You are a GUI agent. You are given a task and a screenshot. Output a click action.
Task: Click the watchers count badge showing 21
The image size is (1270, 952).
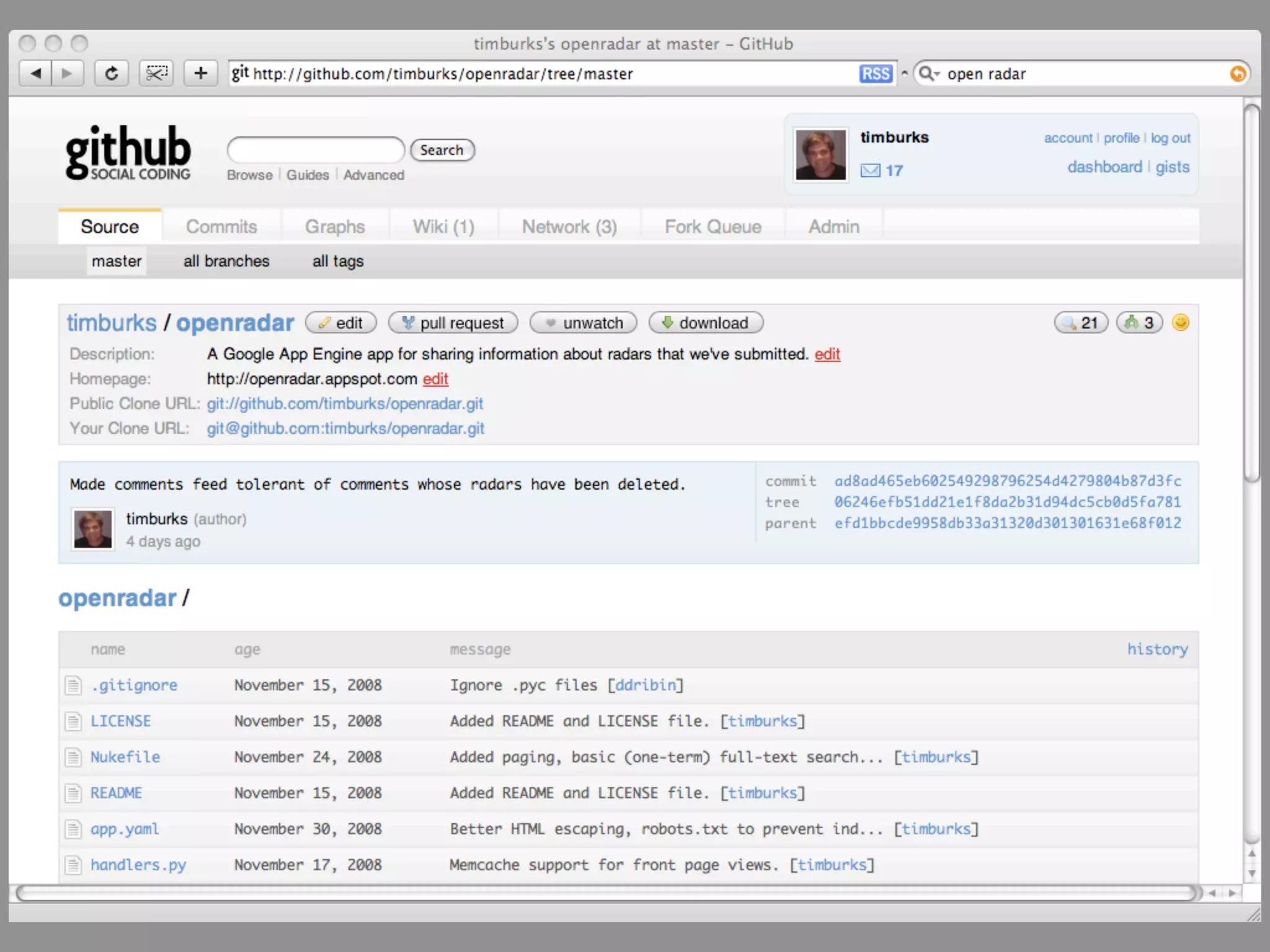coord(1081,323)
